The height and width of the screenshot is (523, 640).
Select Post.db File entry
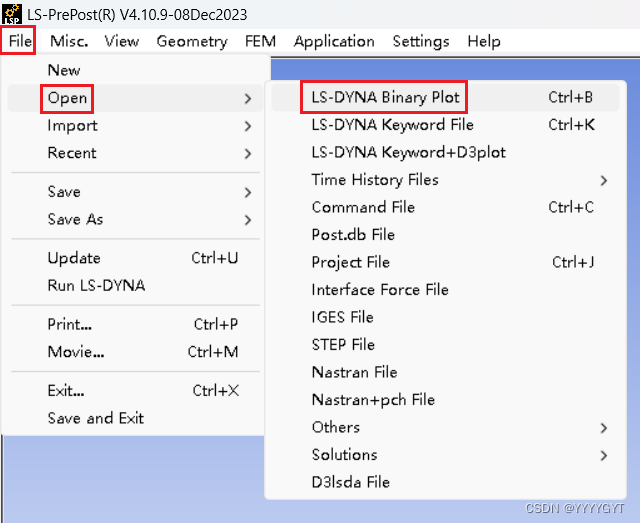point(446,235)
